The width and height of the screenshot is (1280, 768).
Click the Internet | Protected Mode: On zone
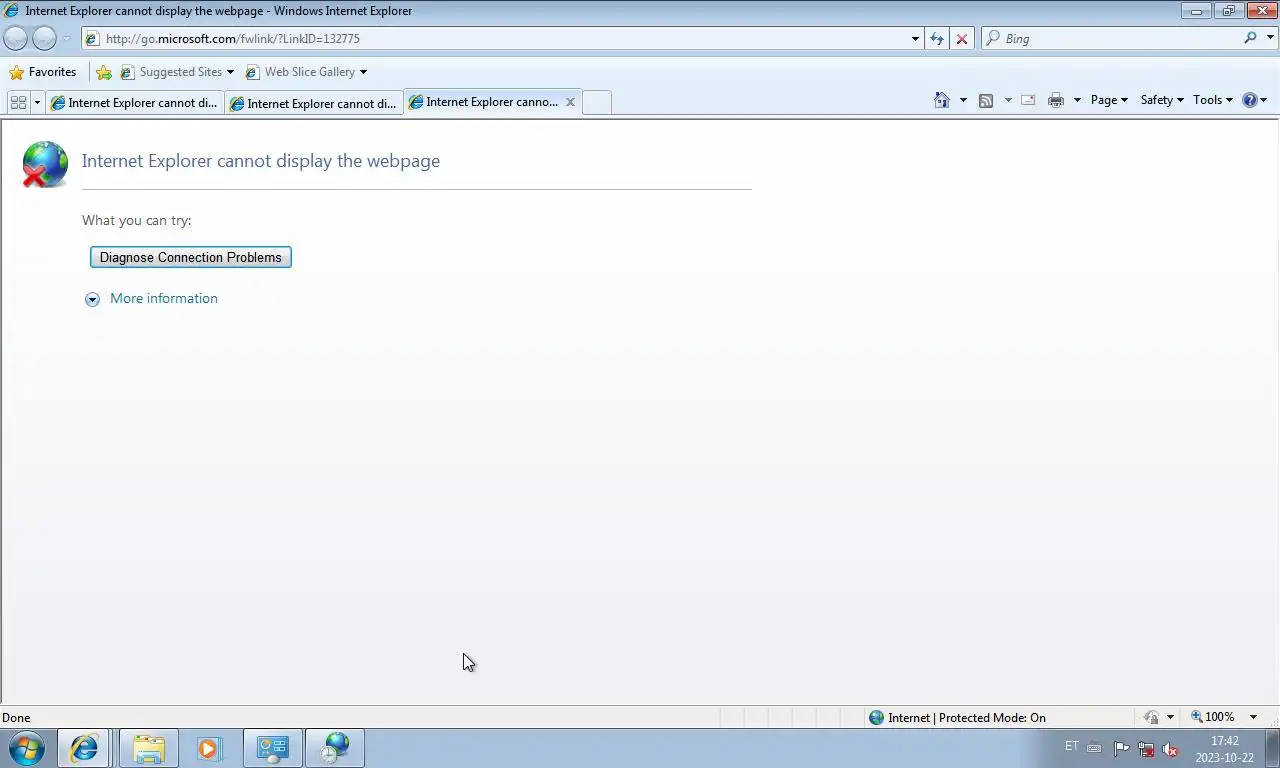point(957,717)
